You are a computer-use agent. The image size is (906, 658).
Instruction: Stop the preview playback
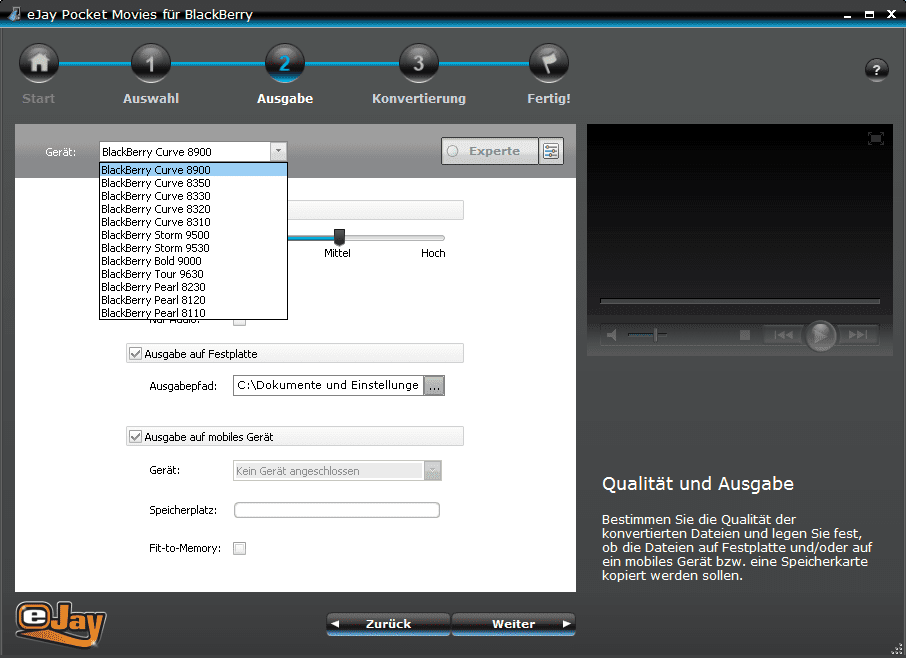click(745, 335)
